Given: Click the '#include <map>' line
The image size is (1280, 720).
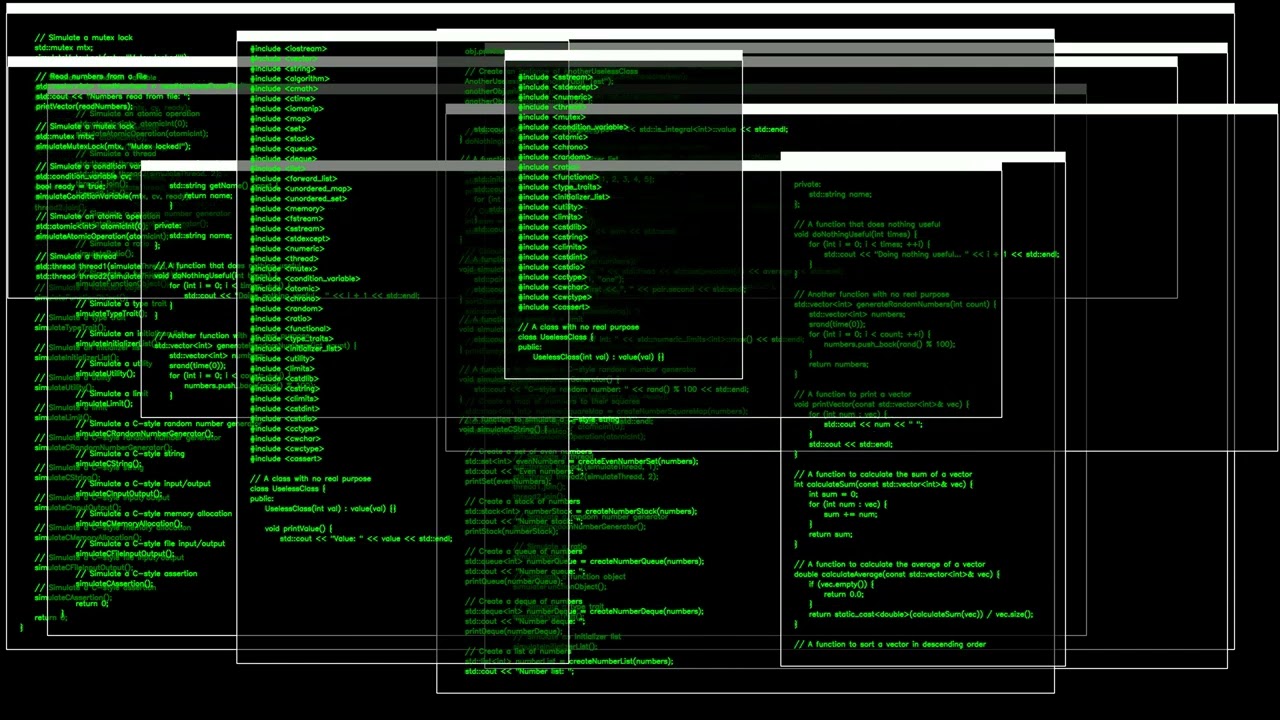Looking at the screenshot, I should coord(281,118).
